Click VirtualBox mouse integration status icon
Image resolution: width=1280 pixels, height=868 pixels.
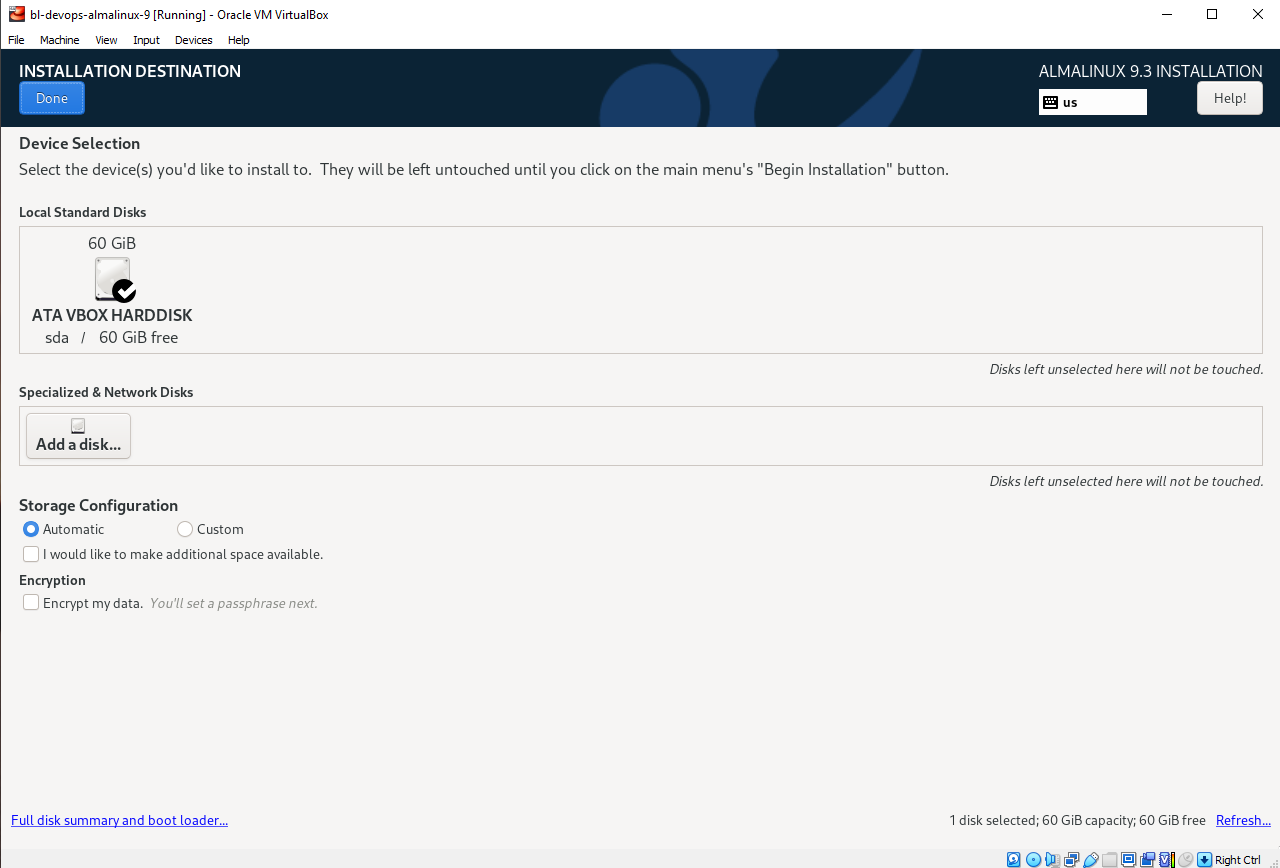point(1186,859)
